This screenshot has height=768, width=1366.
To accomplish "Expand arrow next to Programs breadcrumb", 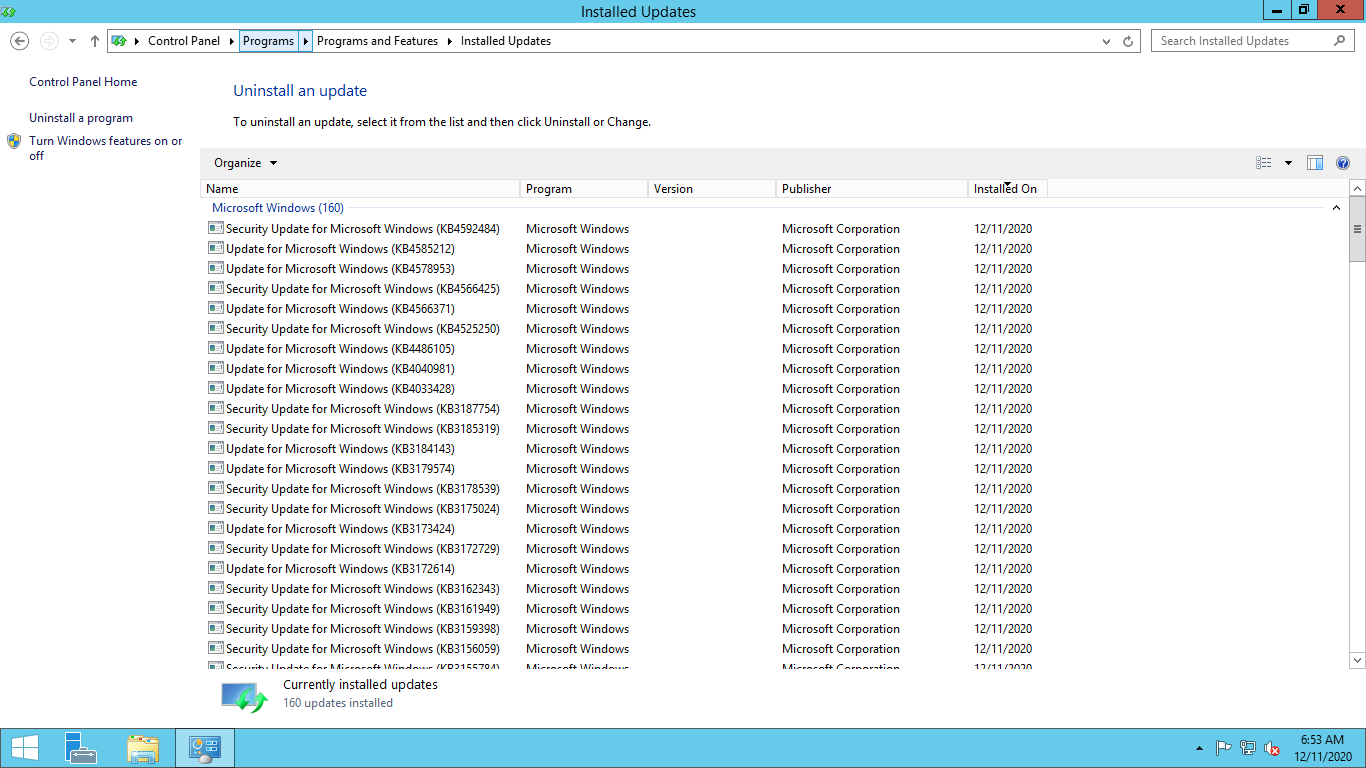I will click(x=306, y=41).
